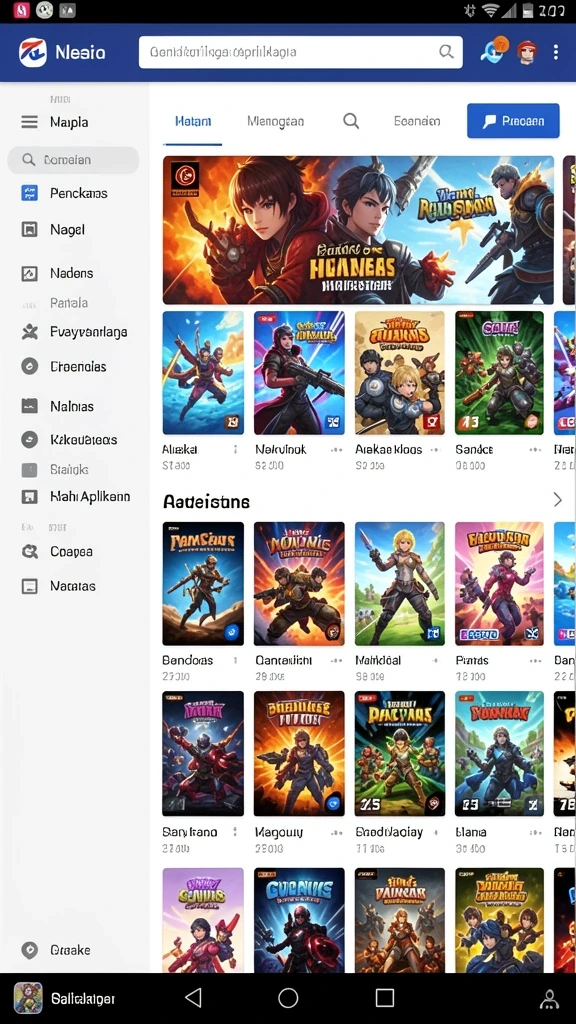Select the Graake sidebar icon
The height and width of the screenshot is (1024, 576).
(x=29, y=950)
